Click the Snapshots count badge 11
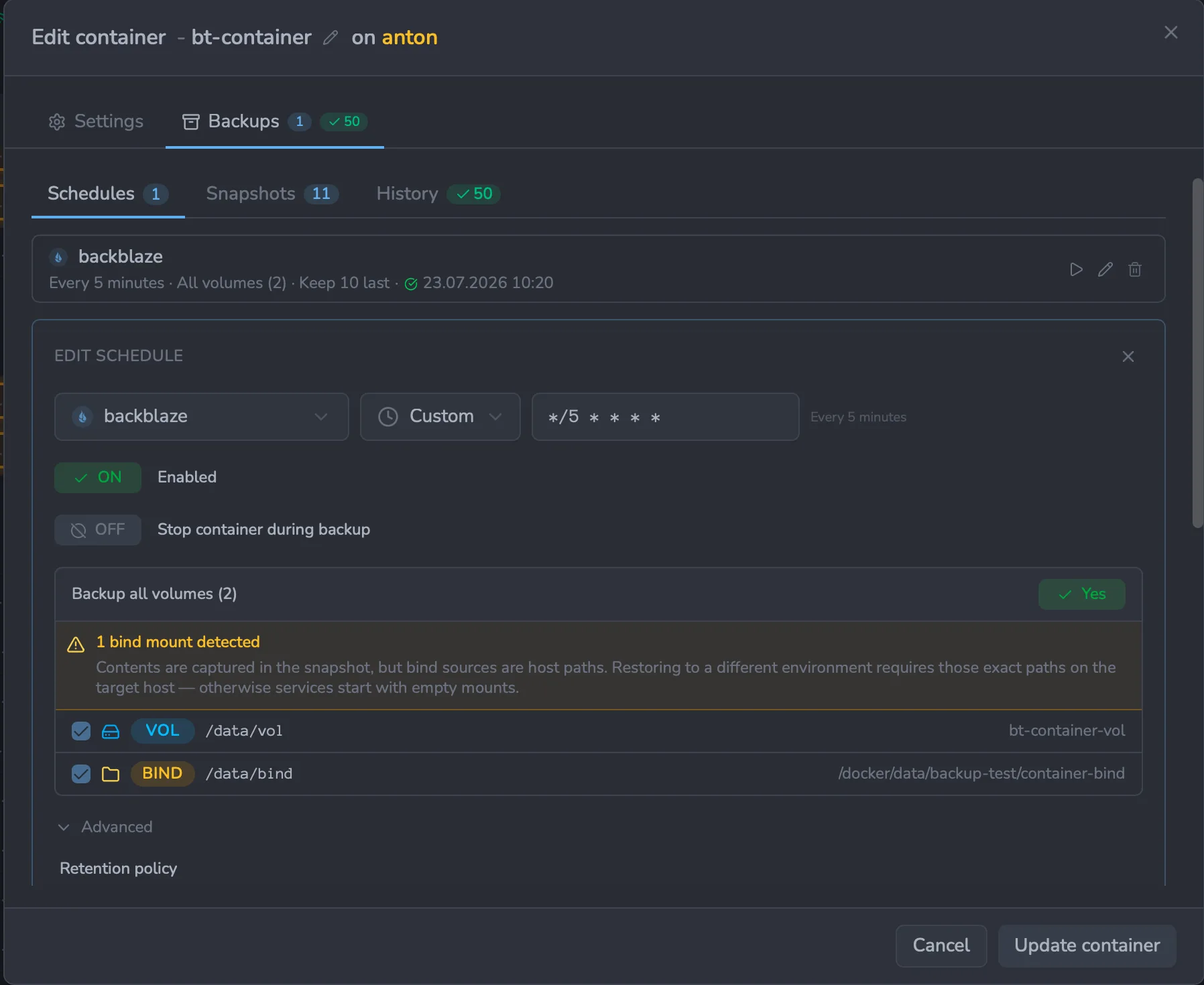Viewport: 1204px width, 985px height. [x=321, y=194]
